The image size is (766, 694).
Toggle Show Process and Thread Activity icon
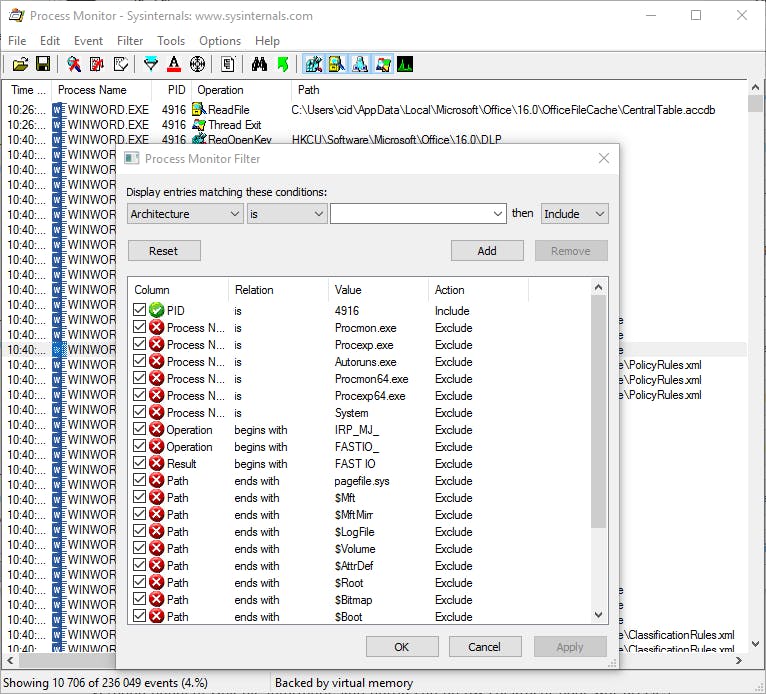coord(383,64)
